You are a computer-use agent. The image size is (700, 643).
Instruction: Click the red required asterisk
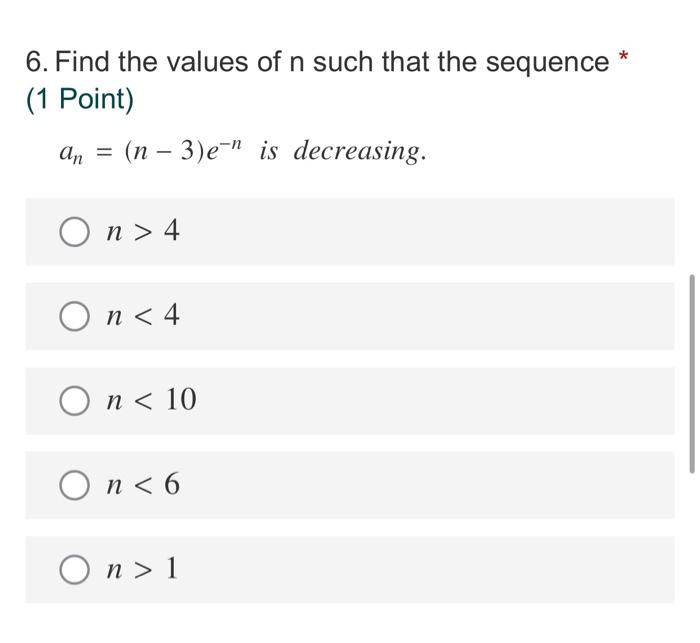pyautogui.click(x=623, y=57)
